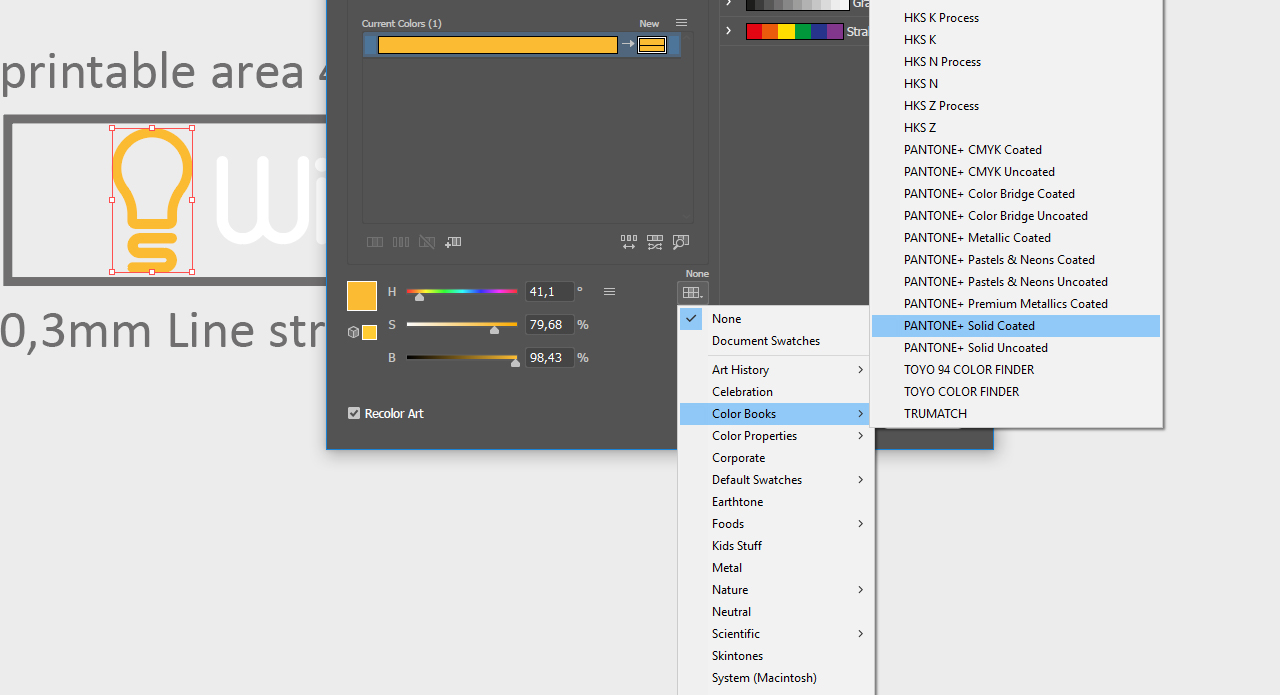The height and width of the screenshot is (695, 1280).
Task: Open the color mode menu beside Hue field
Action: click(609, 292)
